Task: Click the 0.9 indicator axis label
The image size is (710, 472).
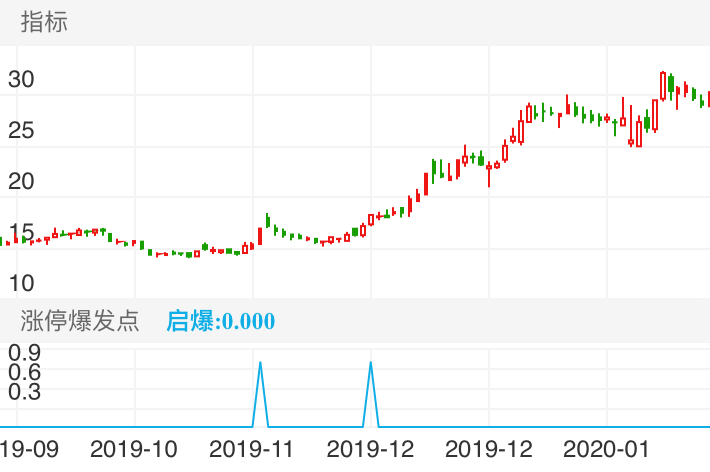Action: click(x=24, y=352)
